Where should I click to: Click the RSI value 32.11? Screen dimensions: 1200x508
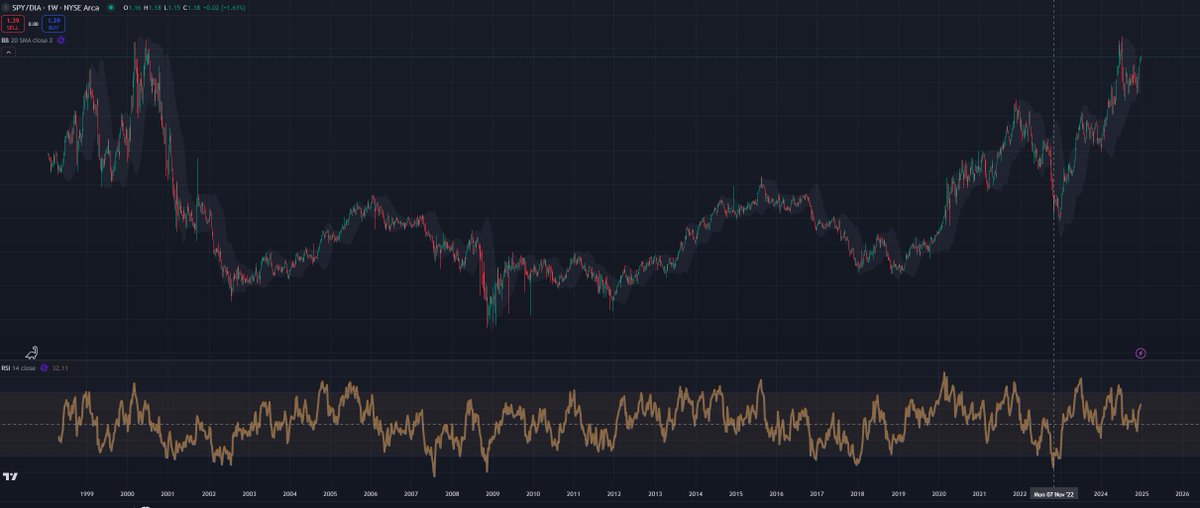[60, 368]
